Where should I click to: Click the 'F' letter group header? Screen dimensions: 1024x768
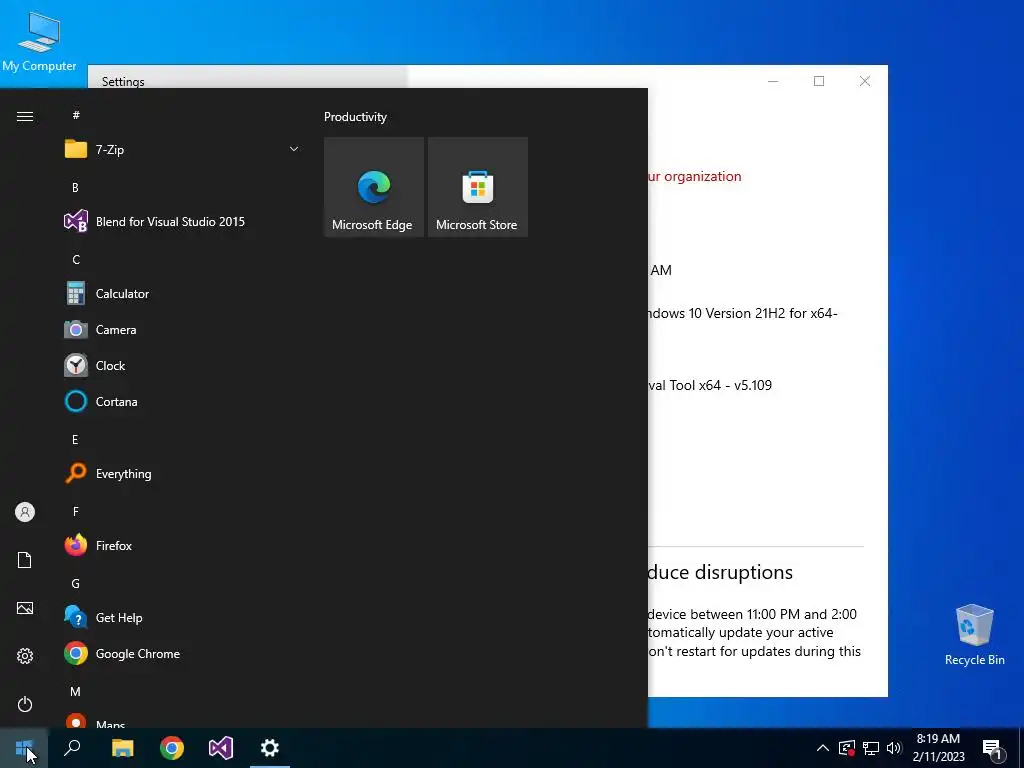coord(76,512)
